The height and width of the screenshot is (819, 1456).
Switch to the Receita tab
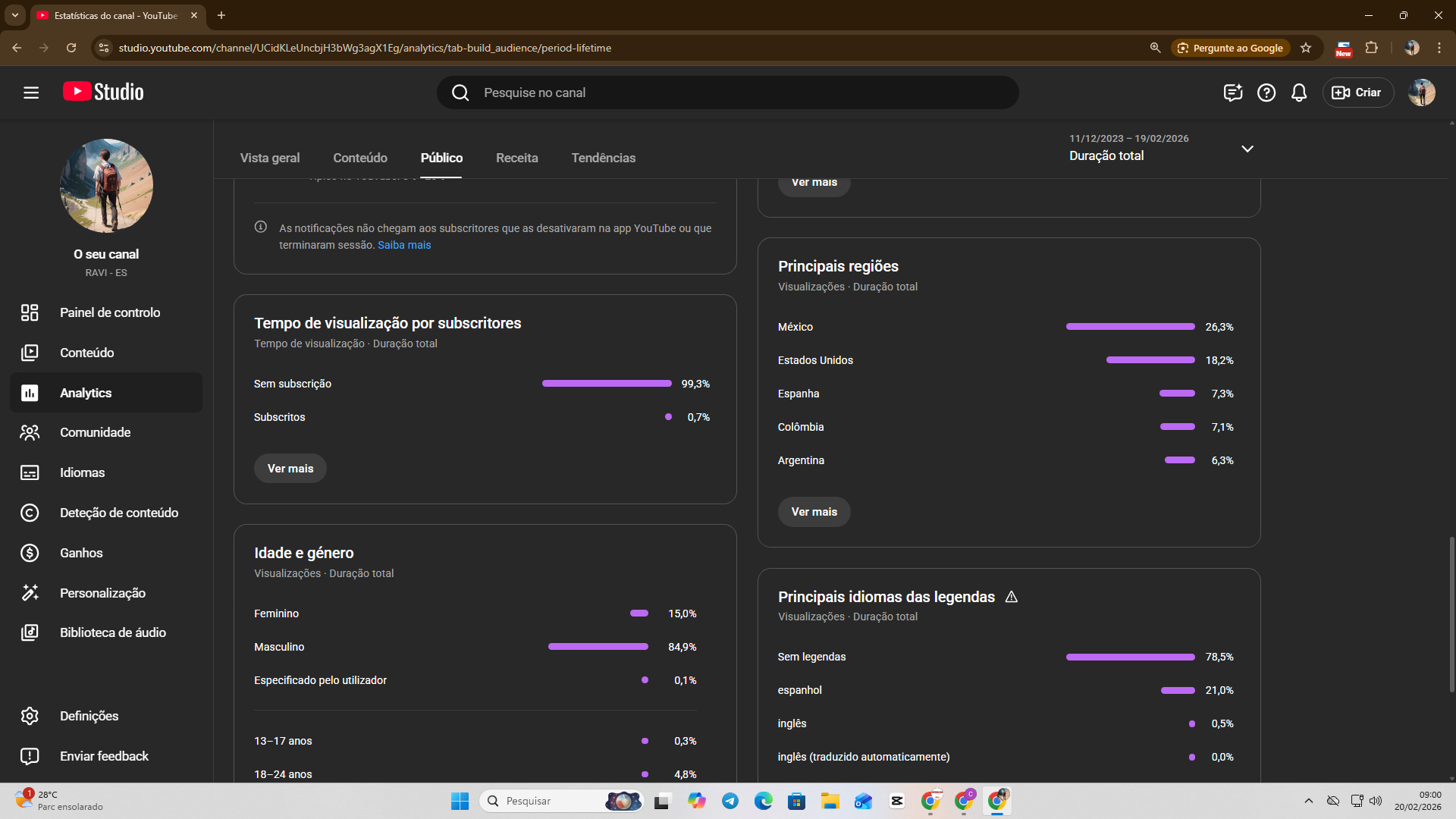(516, 158)
